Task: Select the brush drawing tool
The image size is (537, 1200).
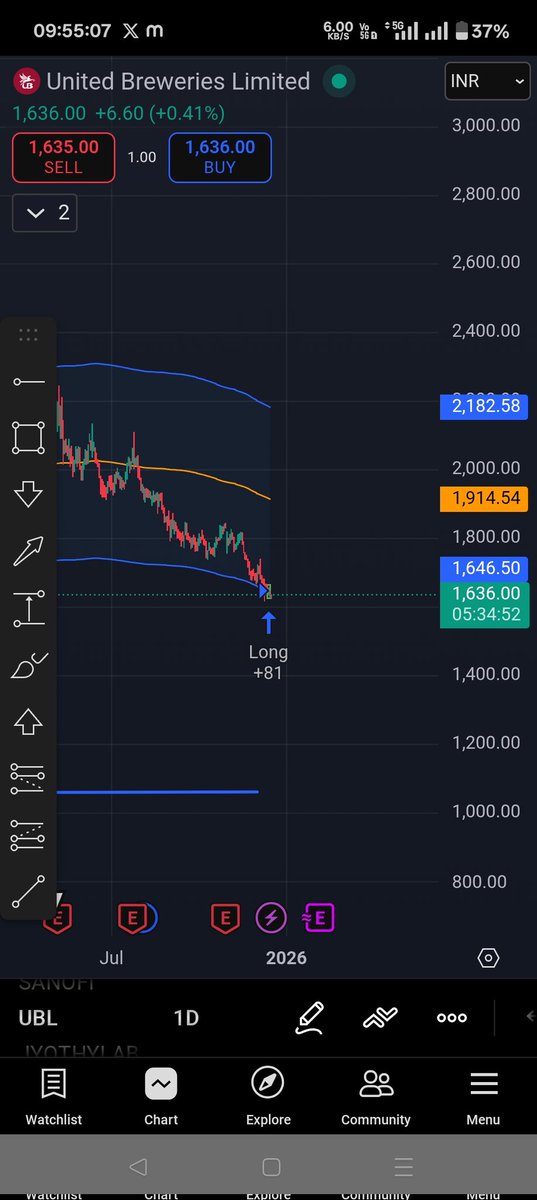Action: tap(28, 665)
